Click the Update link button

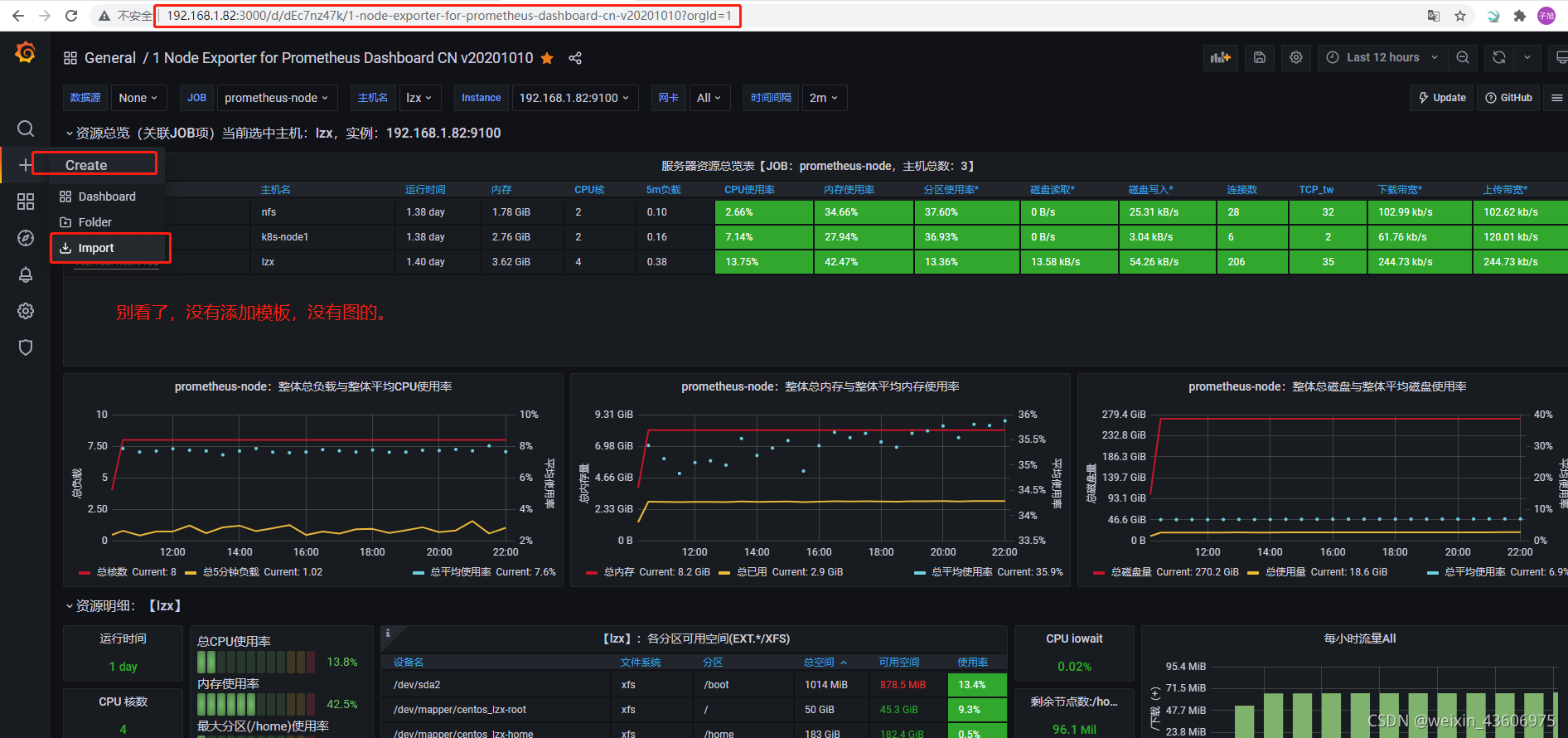(x=1442, y=98)
